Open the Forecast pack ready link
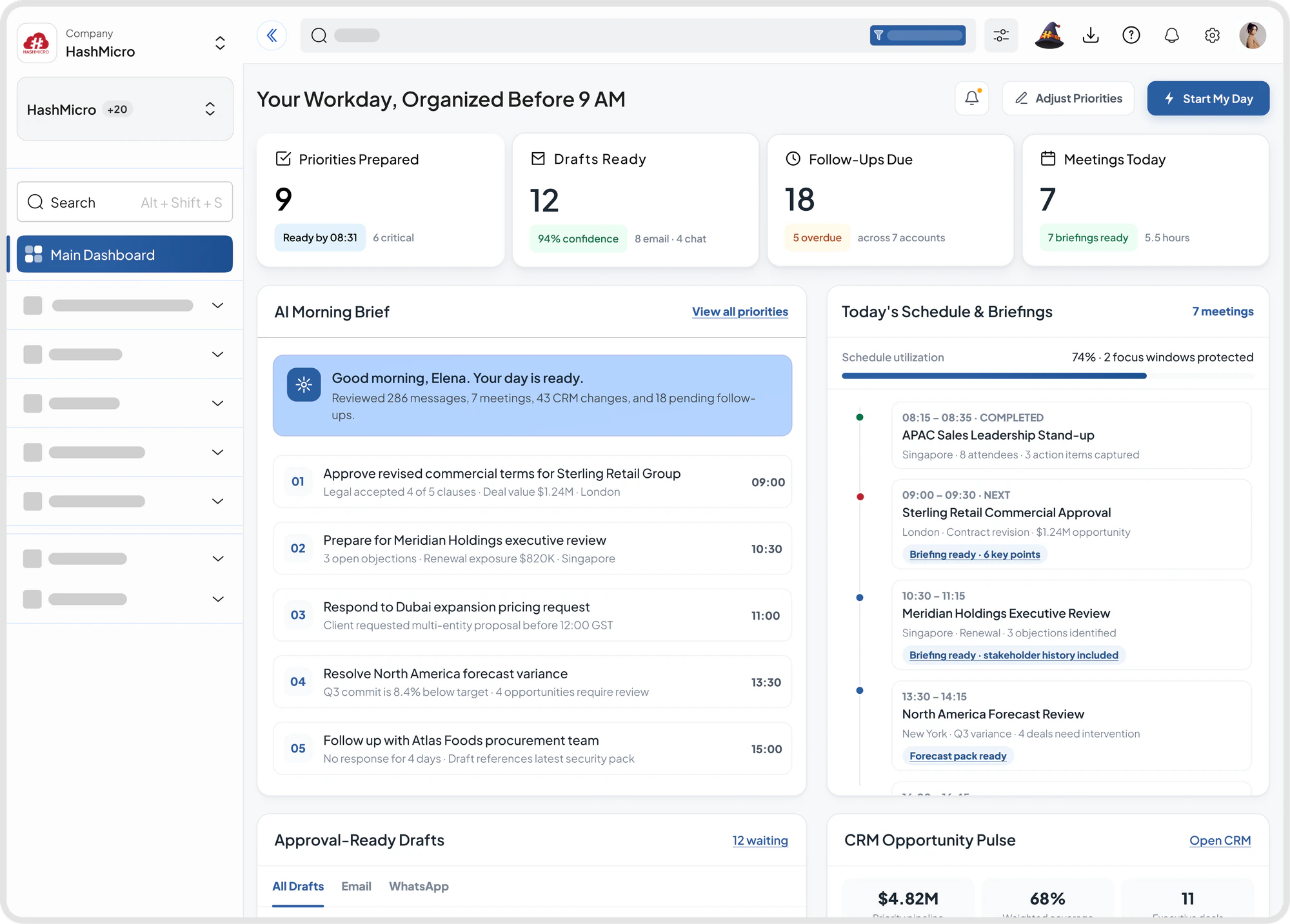Screen dimensions: 1290x924 [958, 756]
